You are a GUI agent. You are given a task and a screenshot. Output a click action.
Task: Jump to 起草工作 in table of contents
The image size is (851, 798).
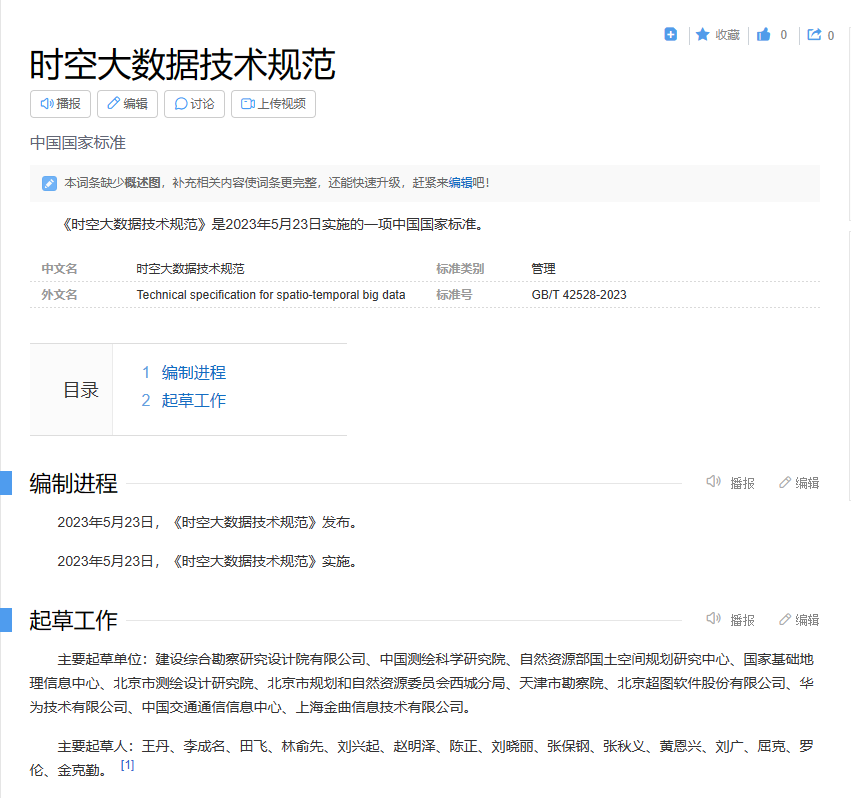pos(194,401)
